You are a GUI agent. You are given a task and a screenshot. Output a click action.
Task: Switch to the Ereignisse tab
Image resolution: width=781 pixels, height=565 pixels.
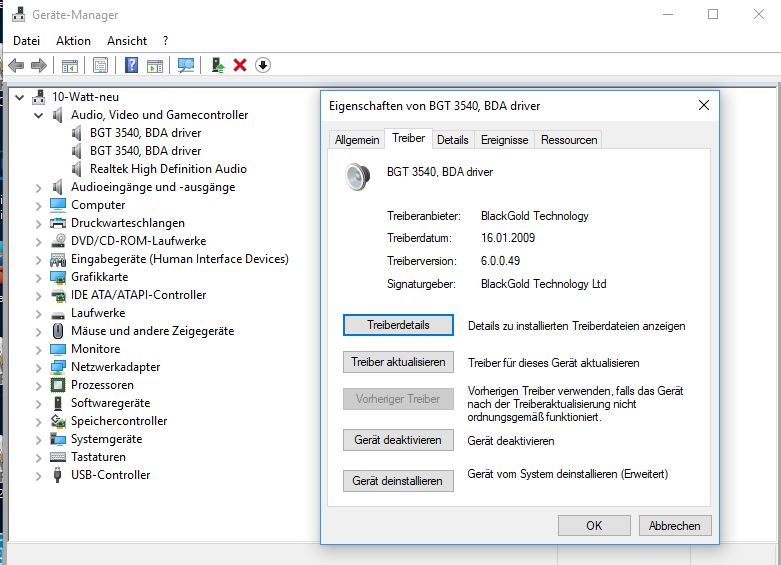(x=504, y=140)
